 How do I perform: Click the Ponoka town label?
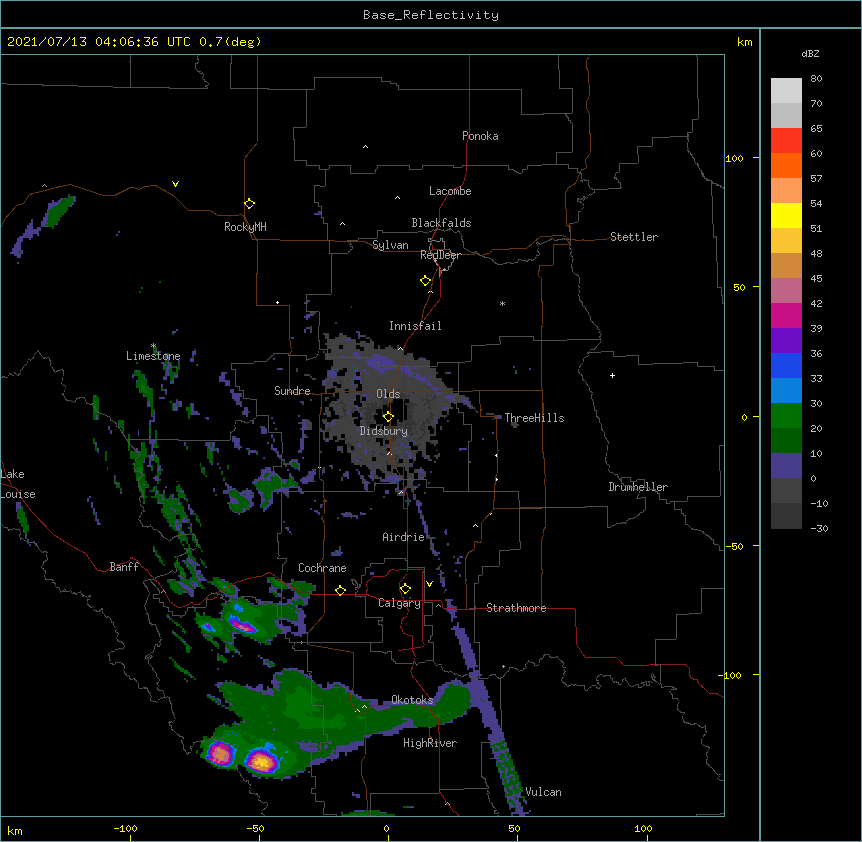tap(480, 136)
